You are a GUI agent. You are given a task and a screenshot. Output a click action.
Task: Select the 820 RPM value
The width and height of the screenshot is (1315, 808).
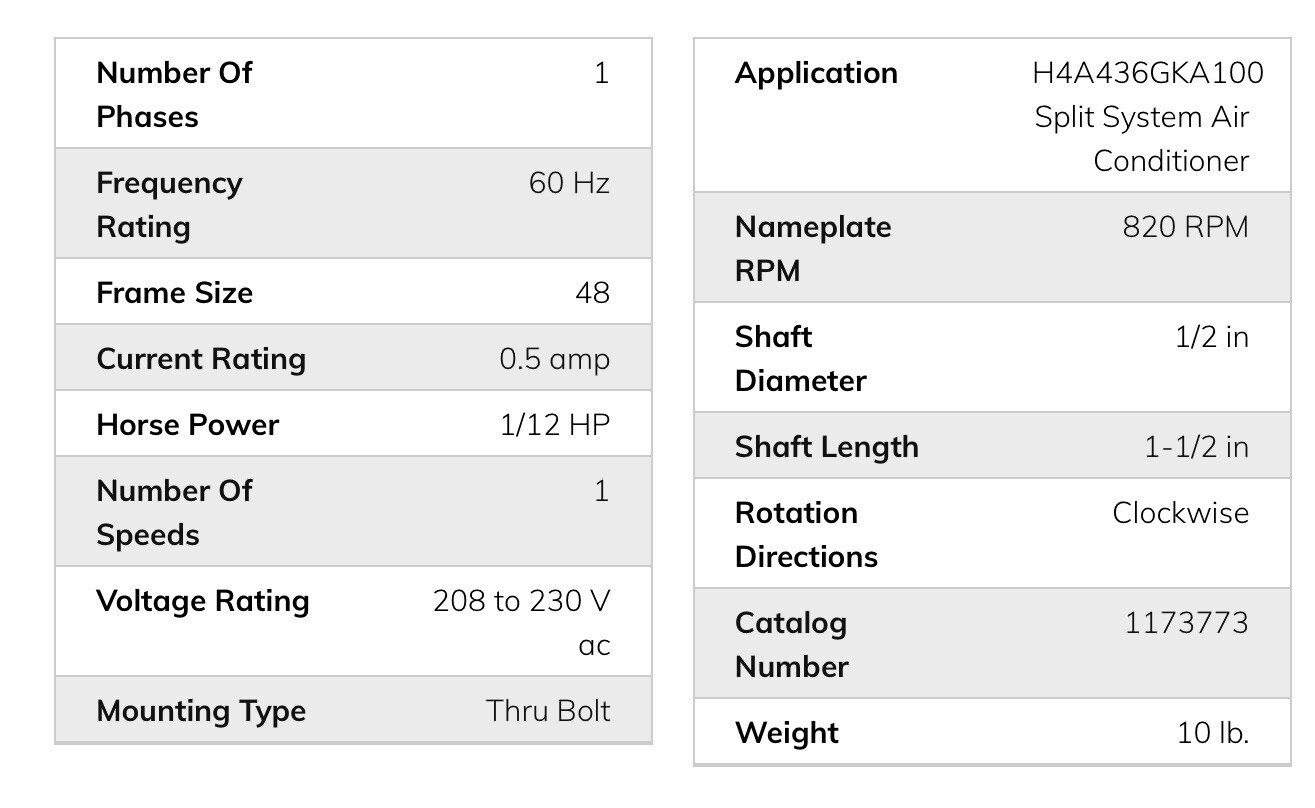point(1185,227)
